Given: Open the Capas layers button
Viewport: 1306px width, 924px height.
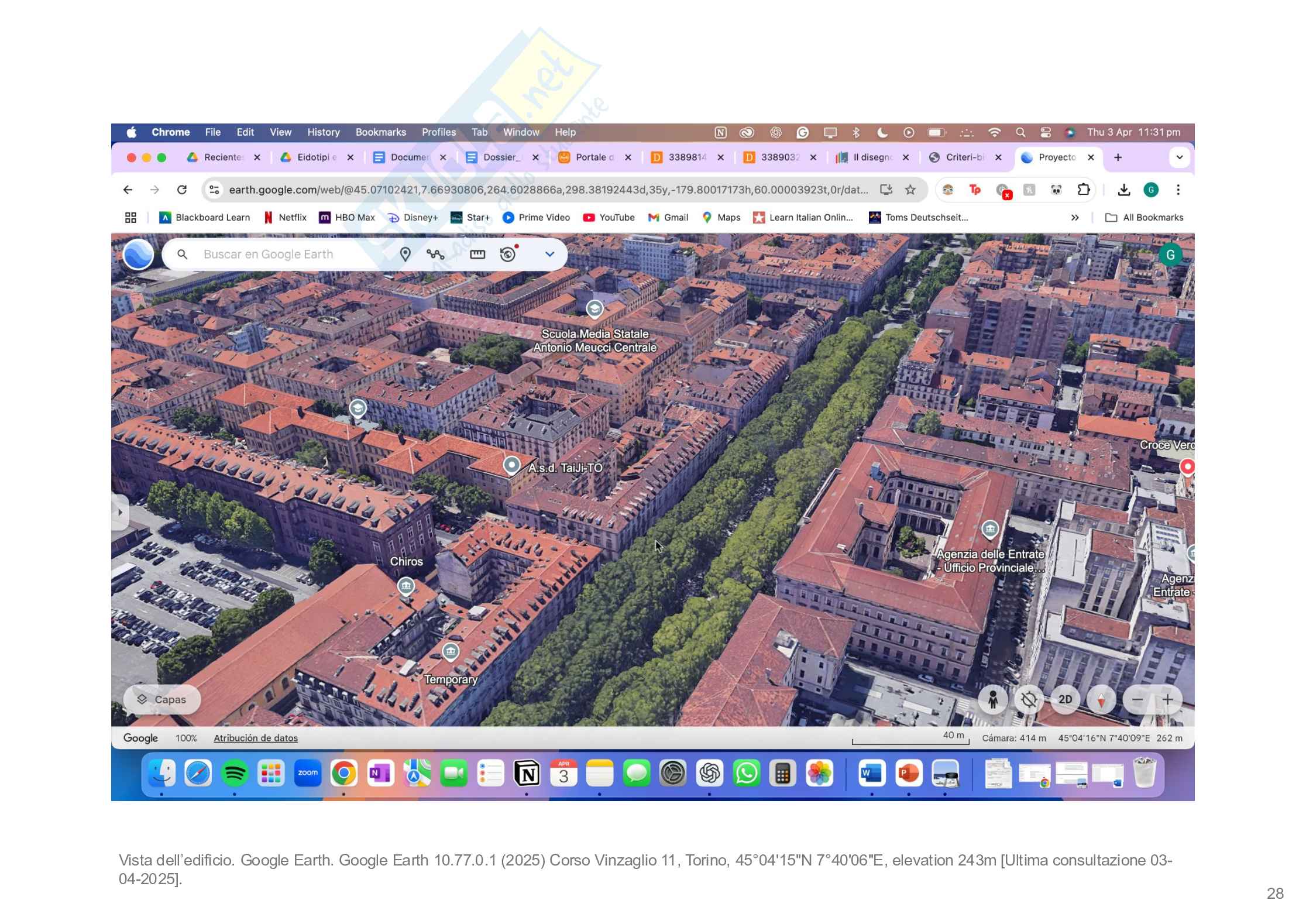Looking at the screenshot, I should (162, 699).
